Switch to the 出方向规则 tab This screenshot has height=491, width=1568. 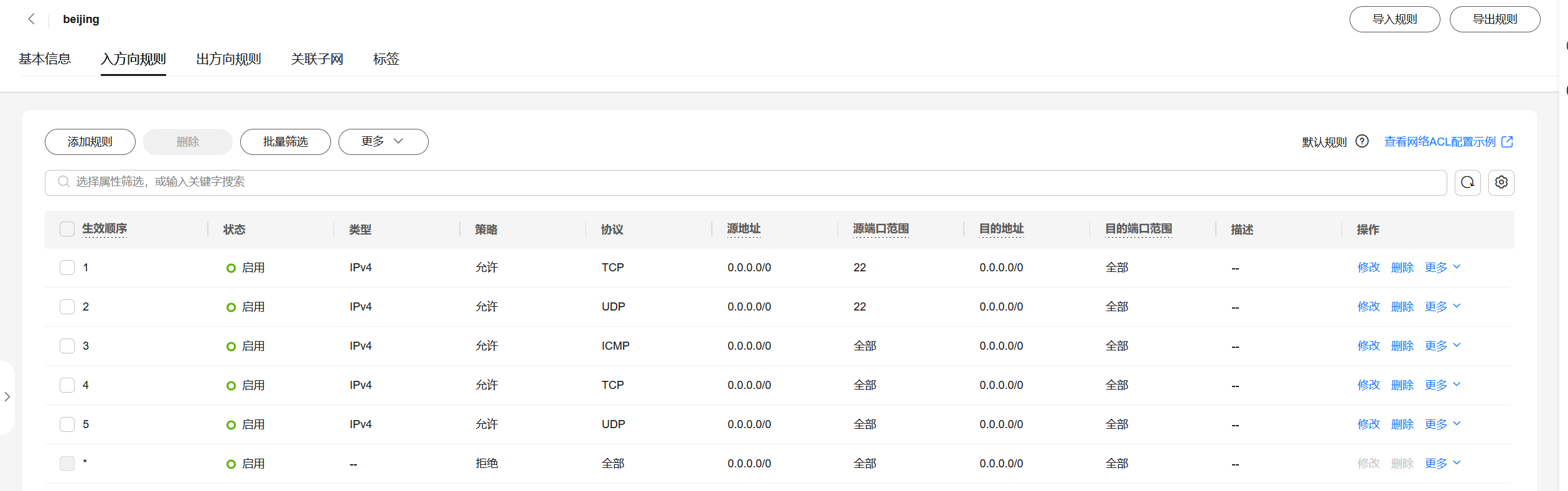(228, 59)
